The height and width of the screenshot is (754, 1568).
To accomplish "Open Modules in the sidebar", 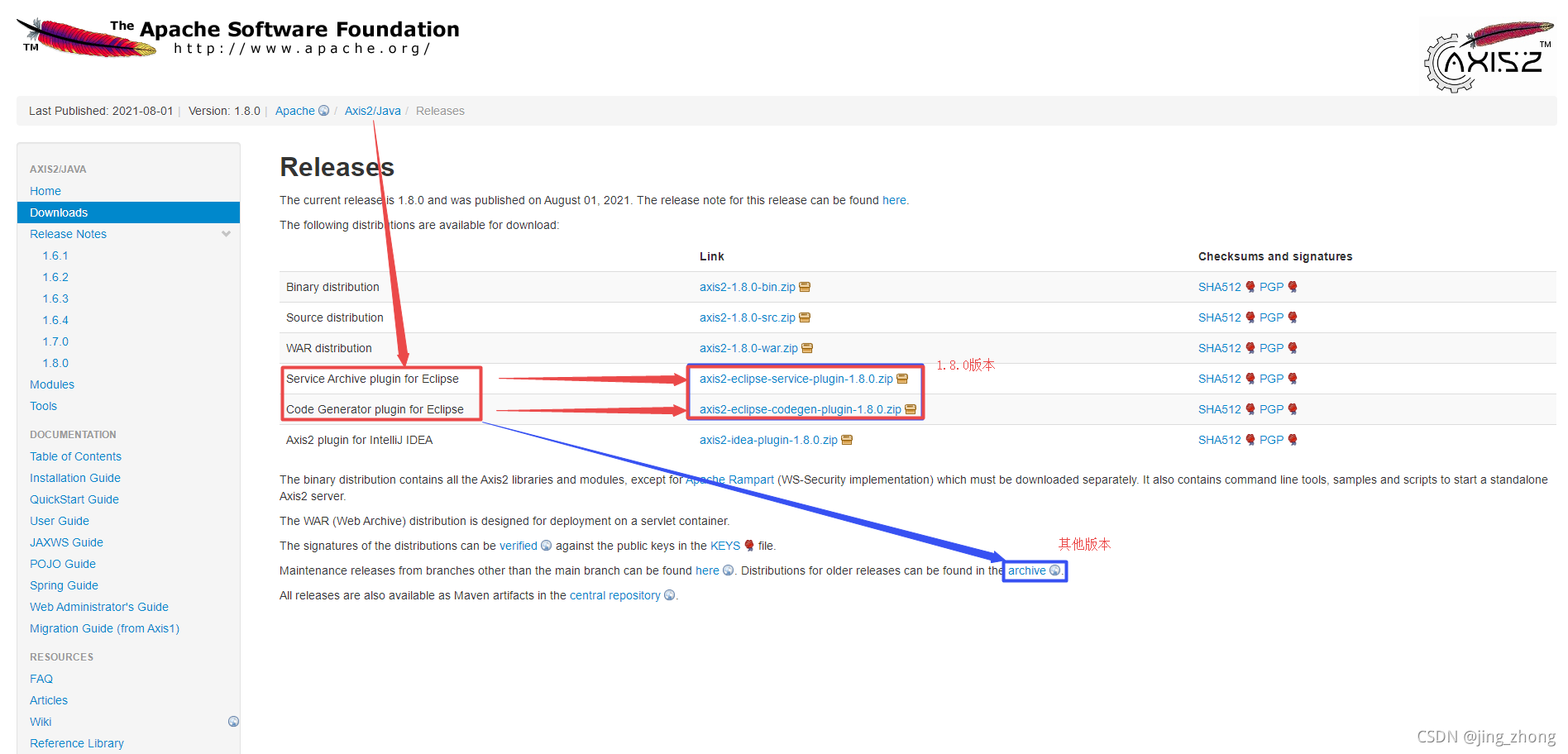I will (x=52, y=384).
